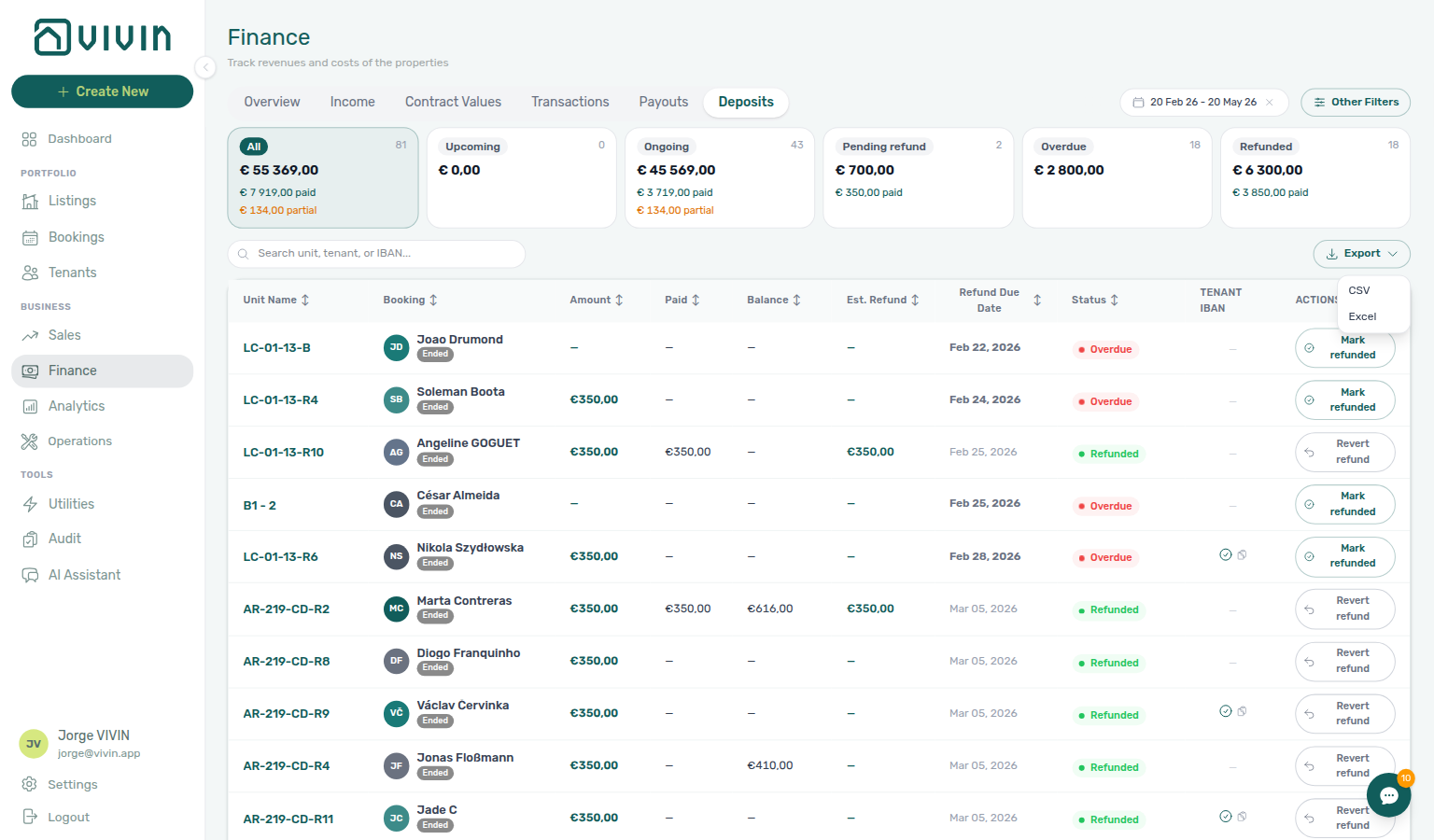Open tenant Joao Drumond booking

click(x=459, y=340)
